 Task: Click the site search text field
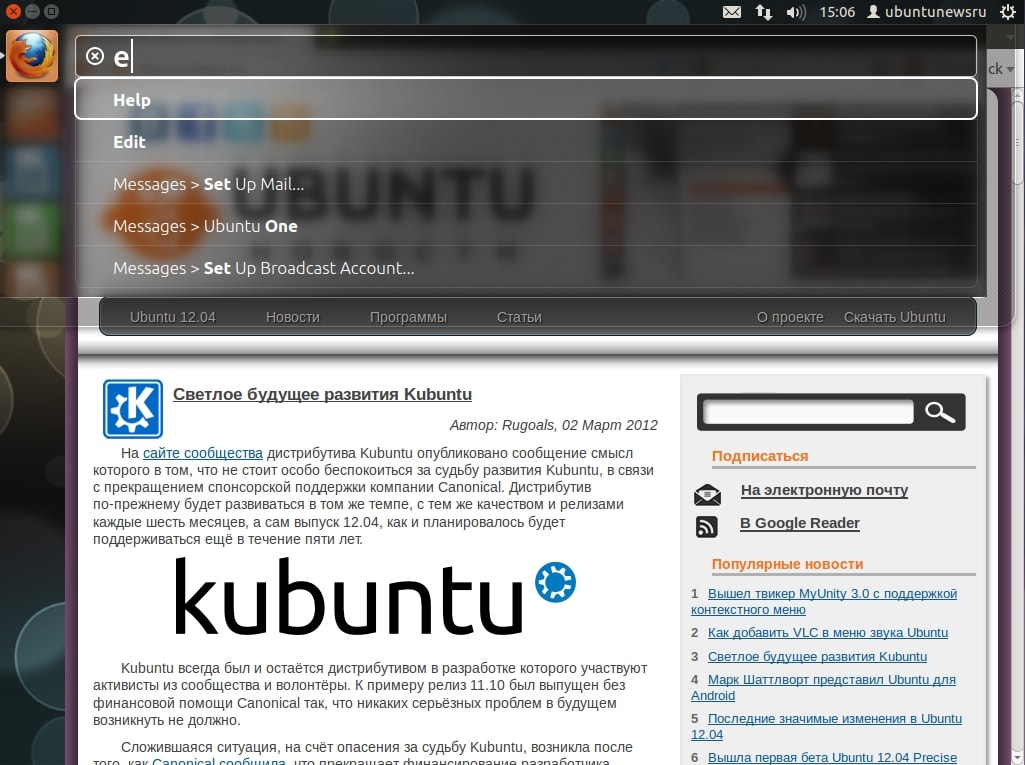(807, 412)
